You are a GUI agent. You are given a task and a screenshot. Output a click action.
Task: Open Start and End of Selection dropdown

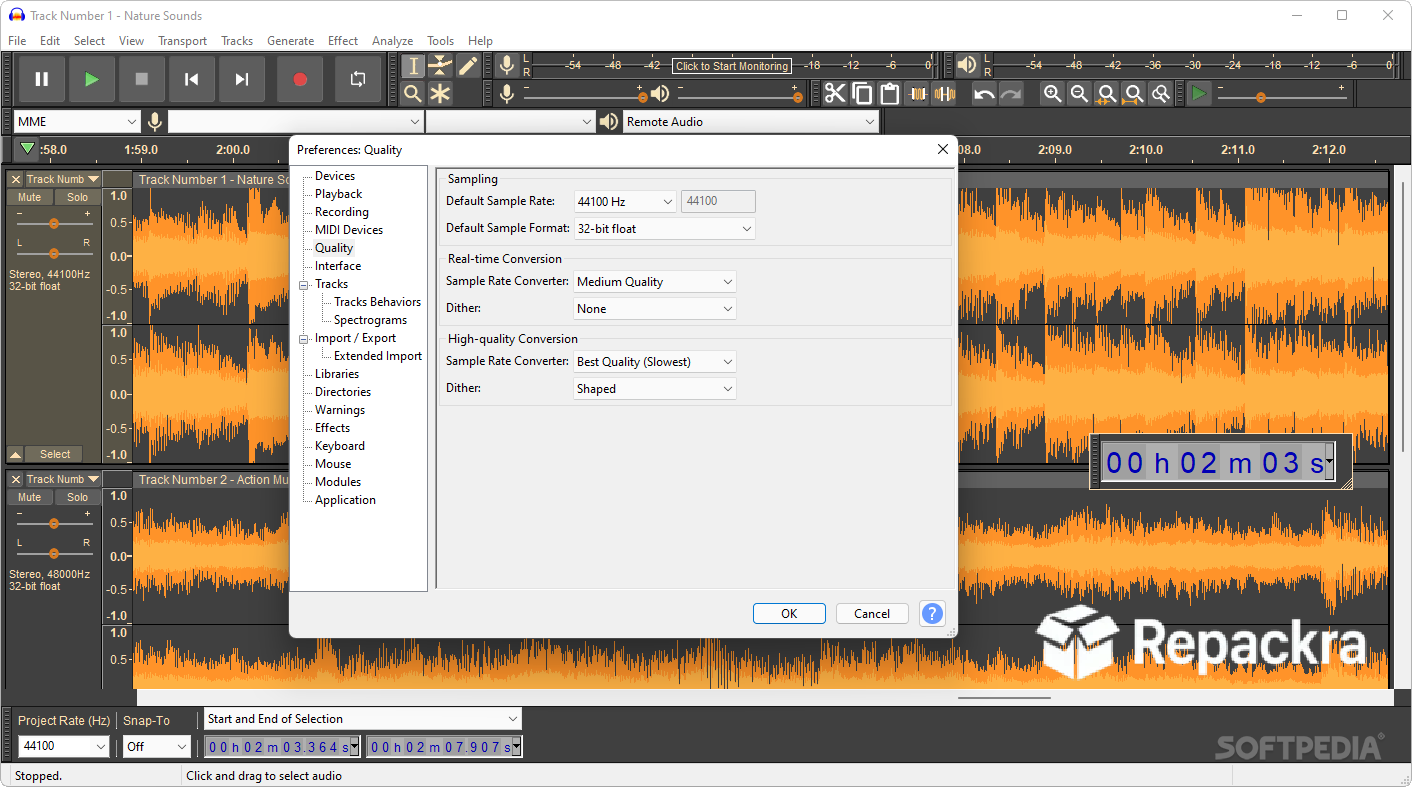point(363,719)
